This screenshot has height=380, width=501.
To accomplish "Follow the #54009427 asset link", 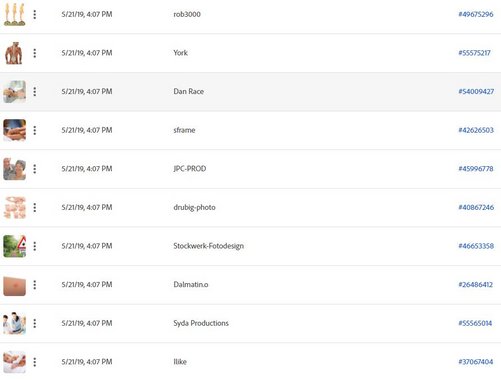I will pyautogui.click(x=476, y=92).
